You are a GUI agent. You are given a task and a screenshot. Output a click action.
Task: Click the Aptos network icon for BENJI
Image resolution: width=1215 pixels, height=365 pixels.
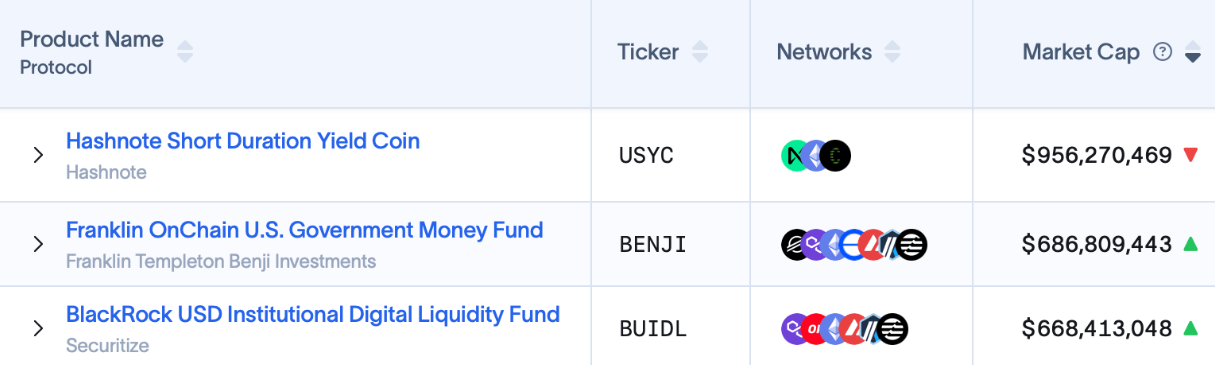912,244
